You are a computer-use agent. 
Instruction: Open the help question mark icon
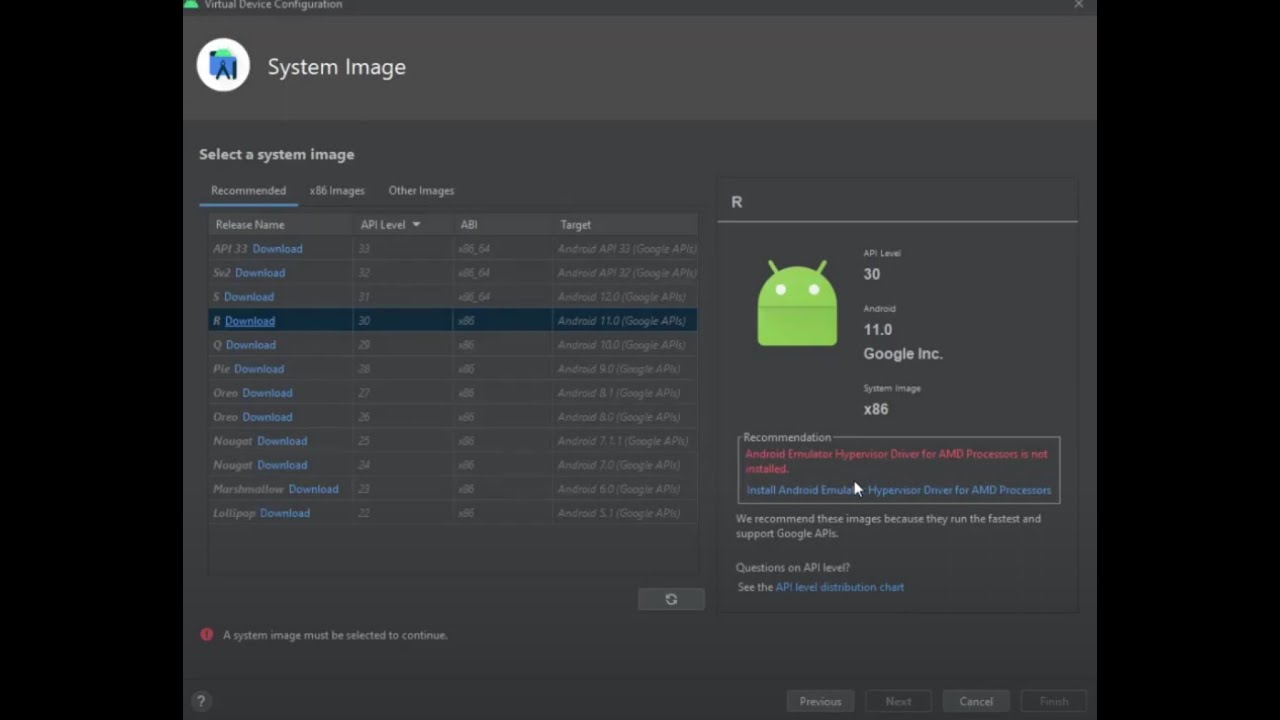[201, 701]
